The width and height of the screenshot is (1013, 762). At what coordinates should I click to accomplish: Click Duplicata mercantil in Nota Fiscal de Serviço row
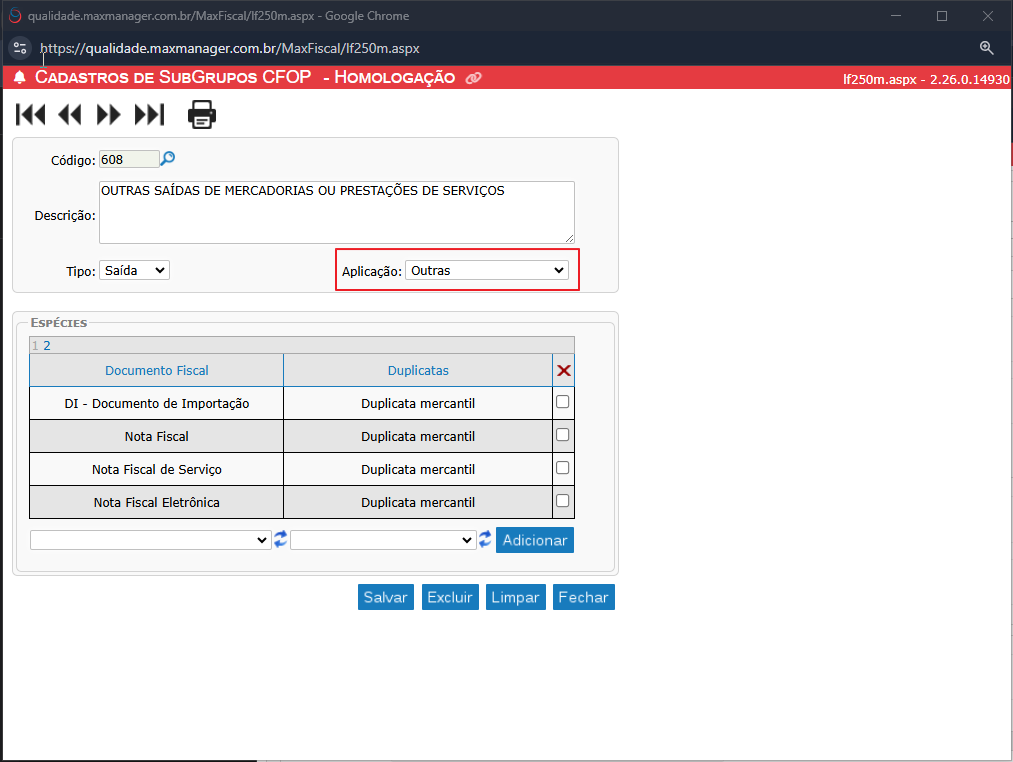418,469
